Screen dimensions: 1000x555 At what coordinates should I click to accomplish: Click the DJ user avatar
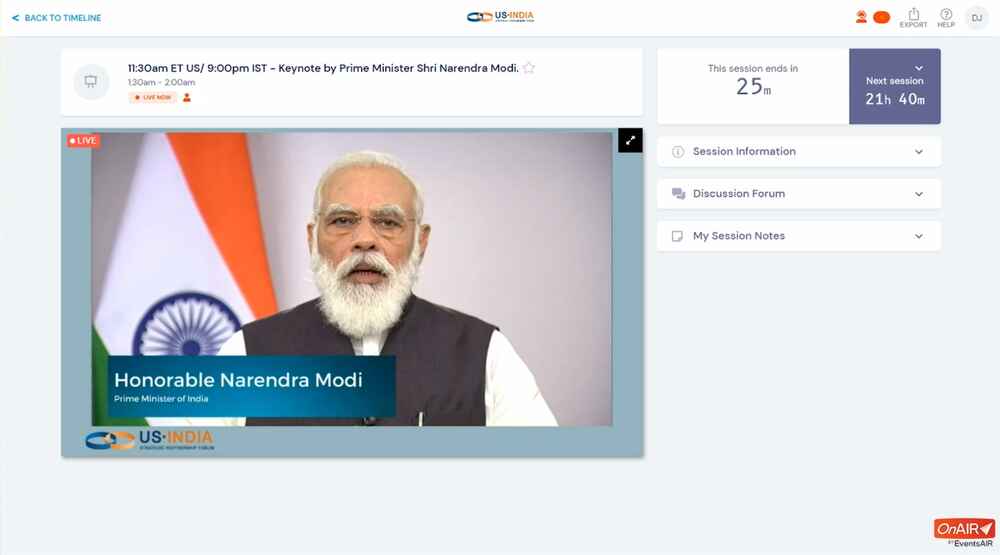(976, 18)
